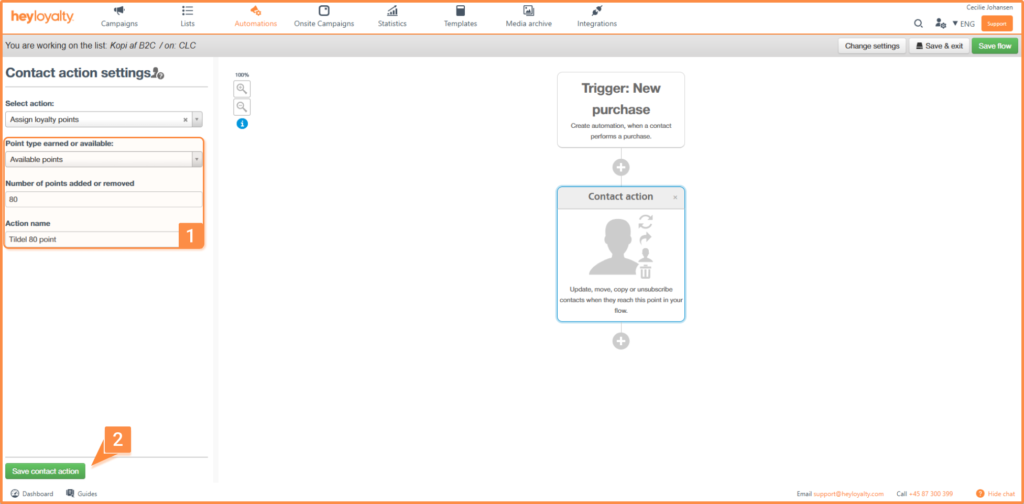
Task: Add step below Trigger with plus icon
Action: tap(621, 167)
